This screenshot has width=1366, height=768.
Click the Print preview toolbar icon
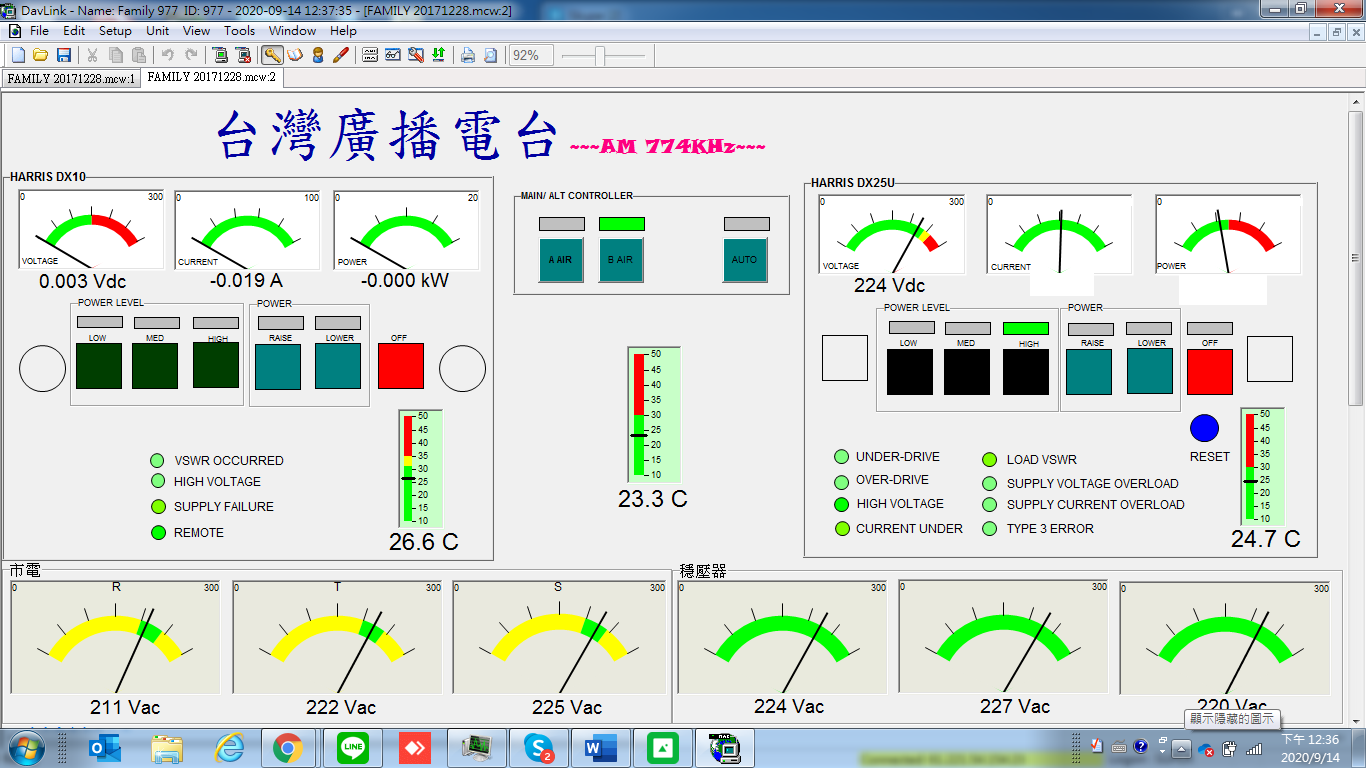[x=490, y=55]
